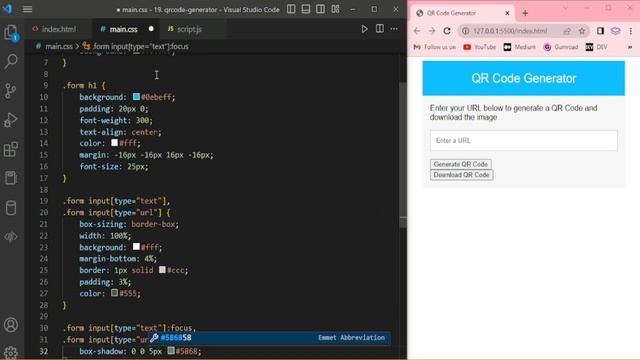
Task: Toggle primary side bar layout button
Action: [291, 9]
